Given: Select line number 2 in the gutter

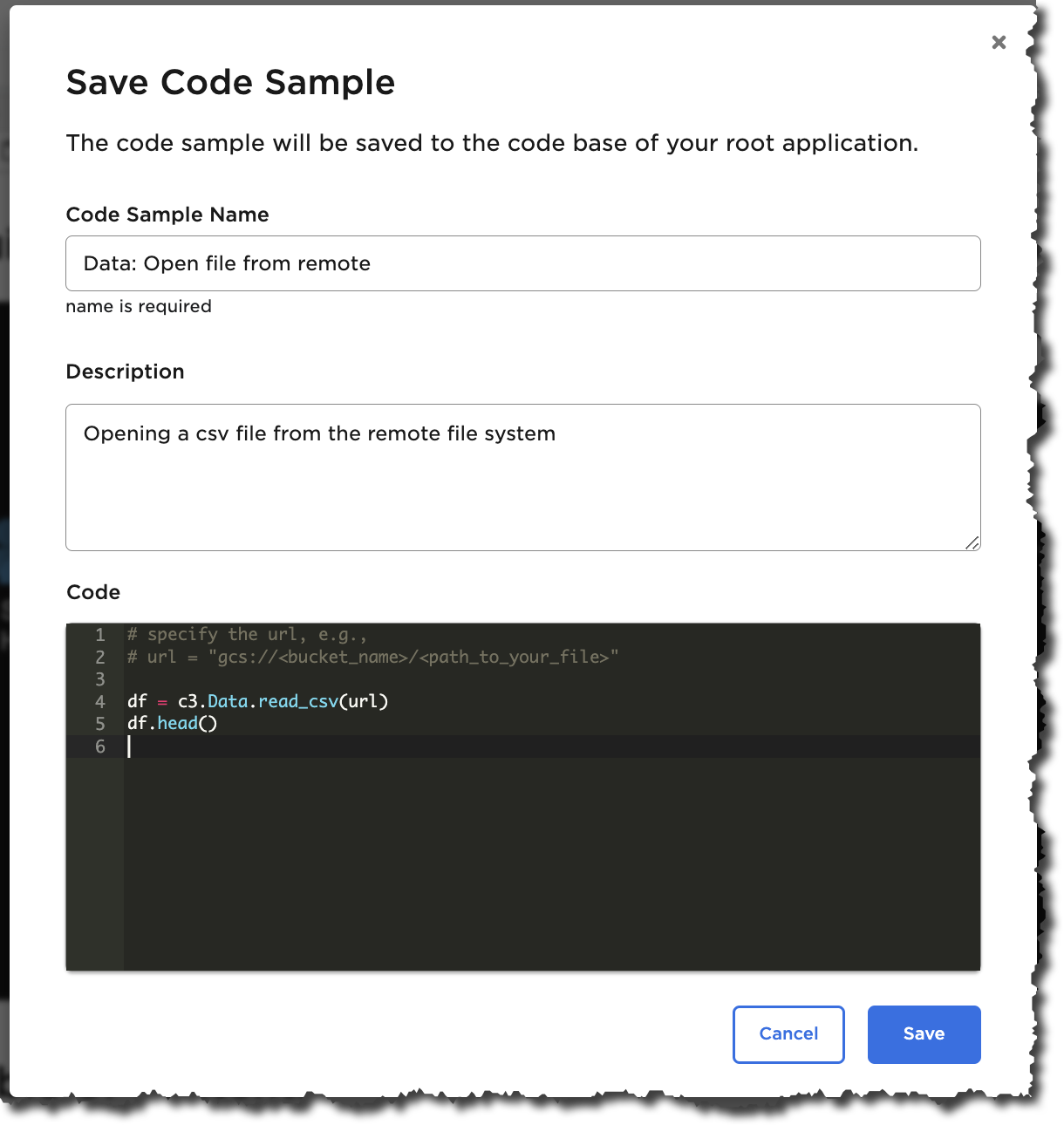Looking at the screenshot, I should tap(100, 658).
